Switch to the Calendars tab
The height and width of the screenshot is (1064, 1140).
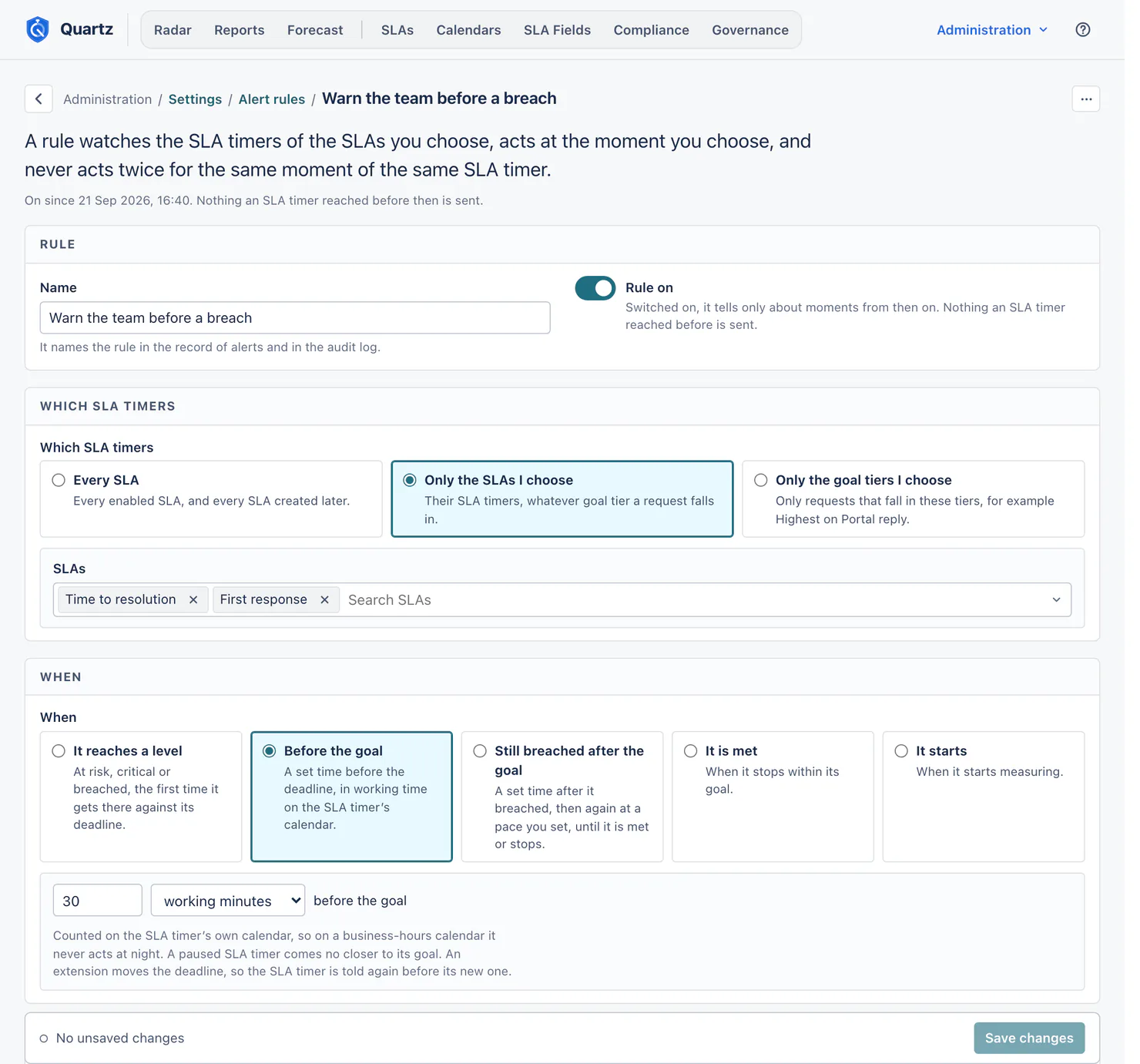[468, 30]
